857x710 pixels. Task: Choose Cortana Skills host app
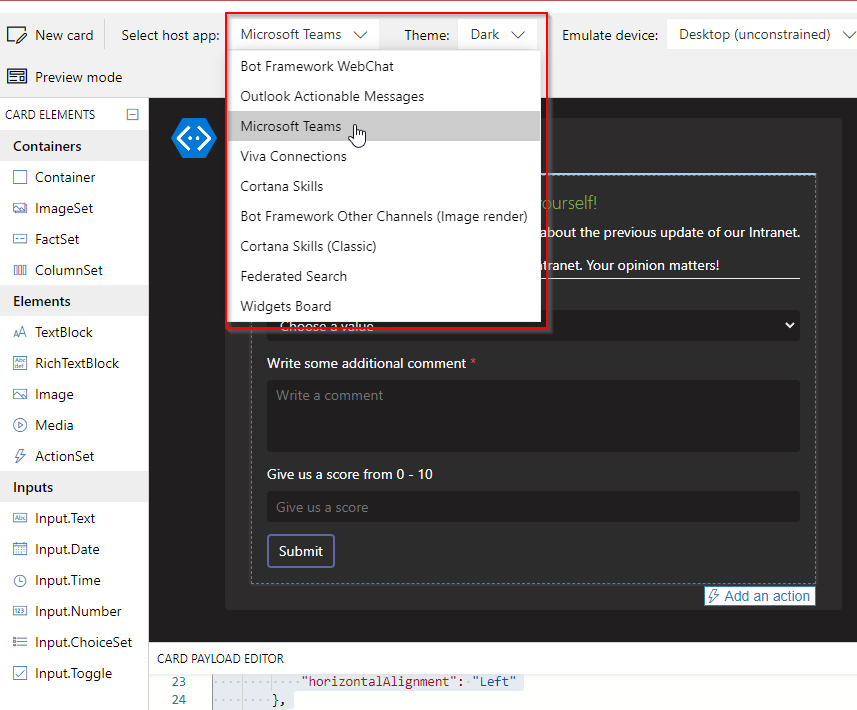pyautogui.click(x=384, y=186)
